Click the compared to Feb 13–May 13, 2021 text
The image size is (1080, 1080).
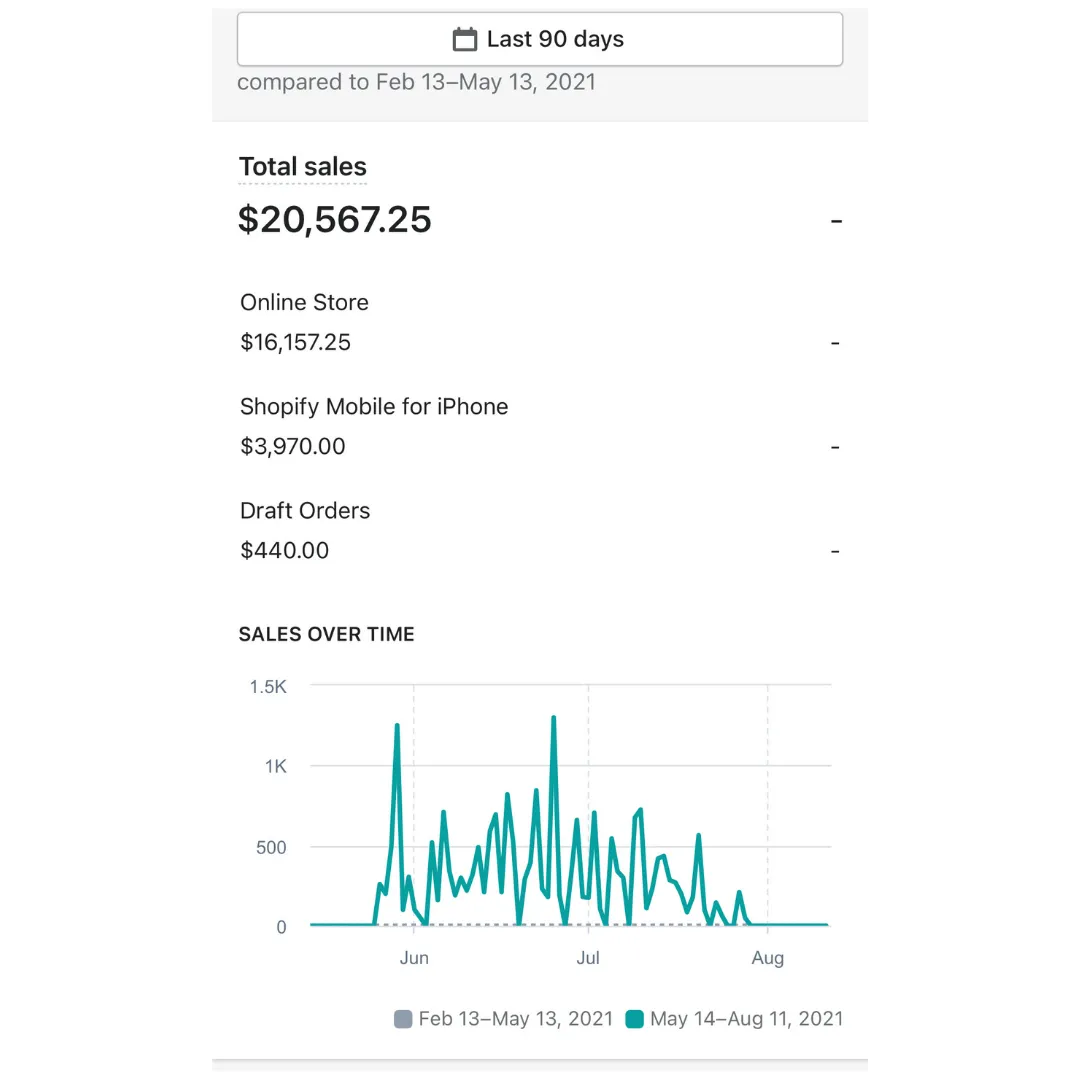point(416,82)
